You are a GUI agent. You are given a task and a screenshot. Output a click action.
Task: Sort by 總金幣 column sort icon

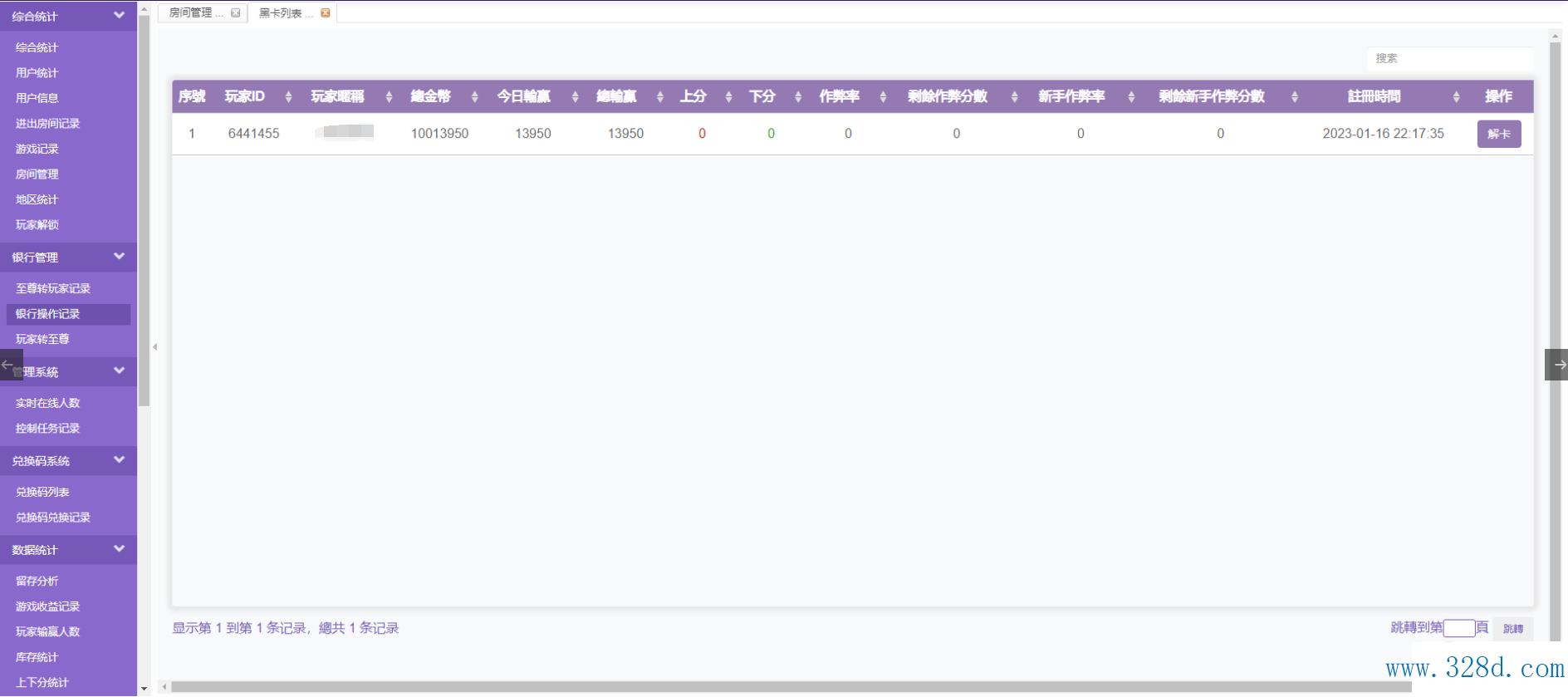click(x=474, y=97)
